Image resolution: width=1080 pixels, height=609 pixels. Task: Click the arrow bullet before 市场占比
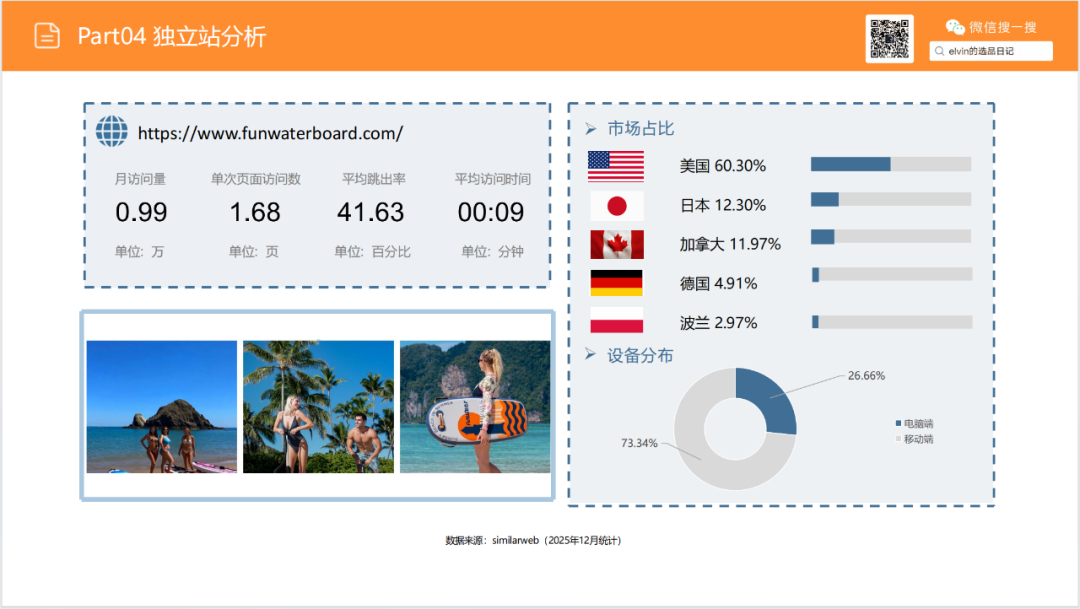(590, 129)
